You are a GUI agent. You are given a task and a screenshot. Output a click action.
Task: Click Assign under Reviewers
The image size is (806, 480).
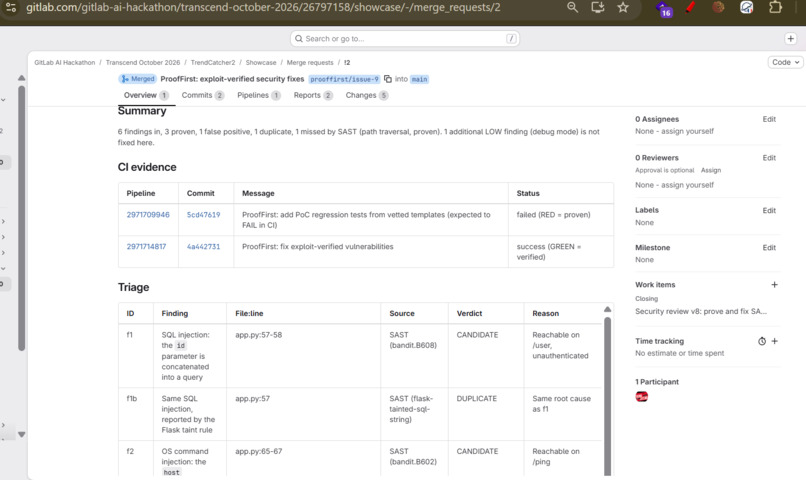pos(711,170)
